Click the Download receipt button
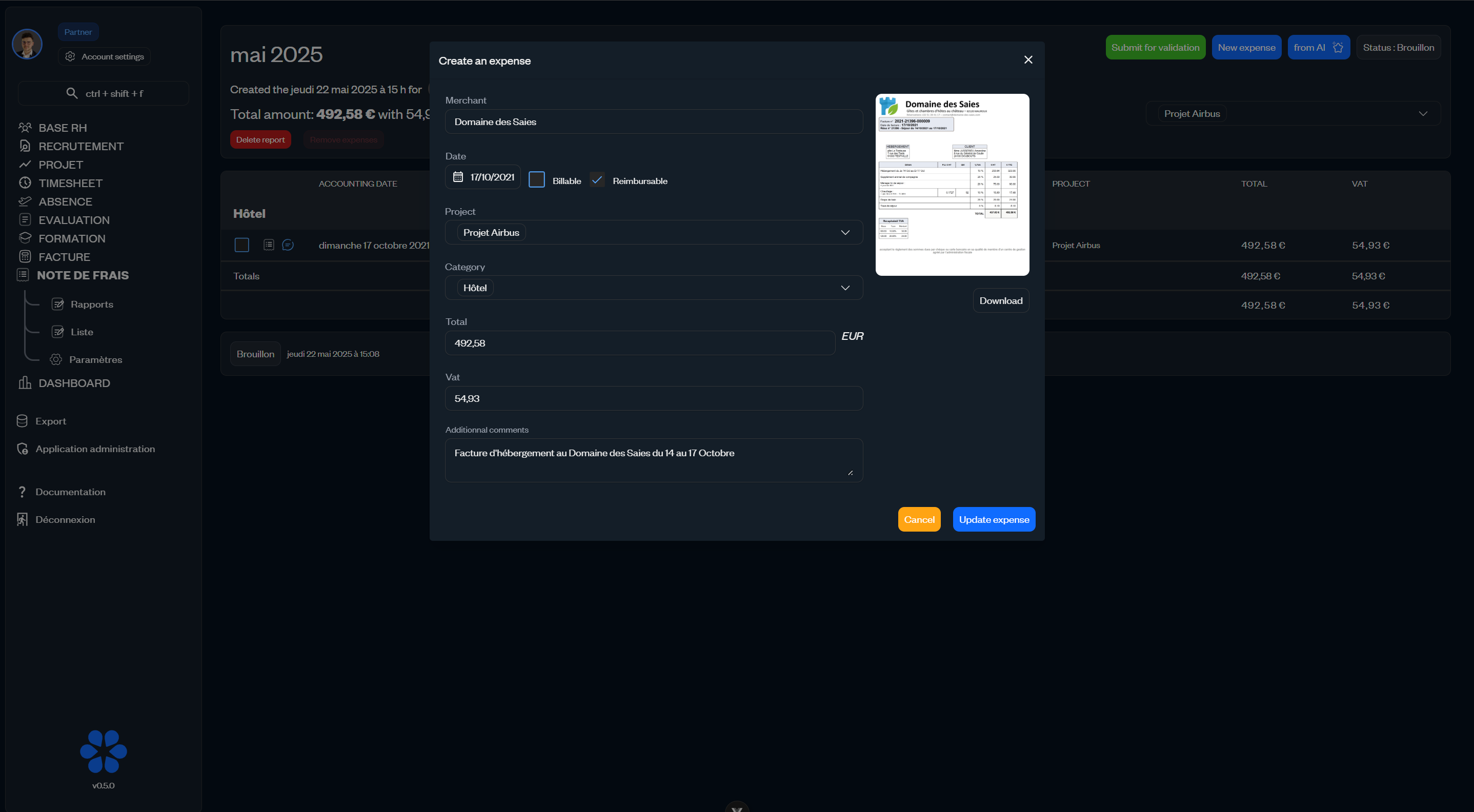This screenshot has width=1474, height=812. coord(1000,300)
